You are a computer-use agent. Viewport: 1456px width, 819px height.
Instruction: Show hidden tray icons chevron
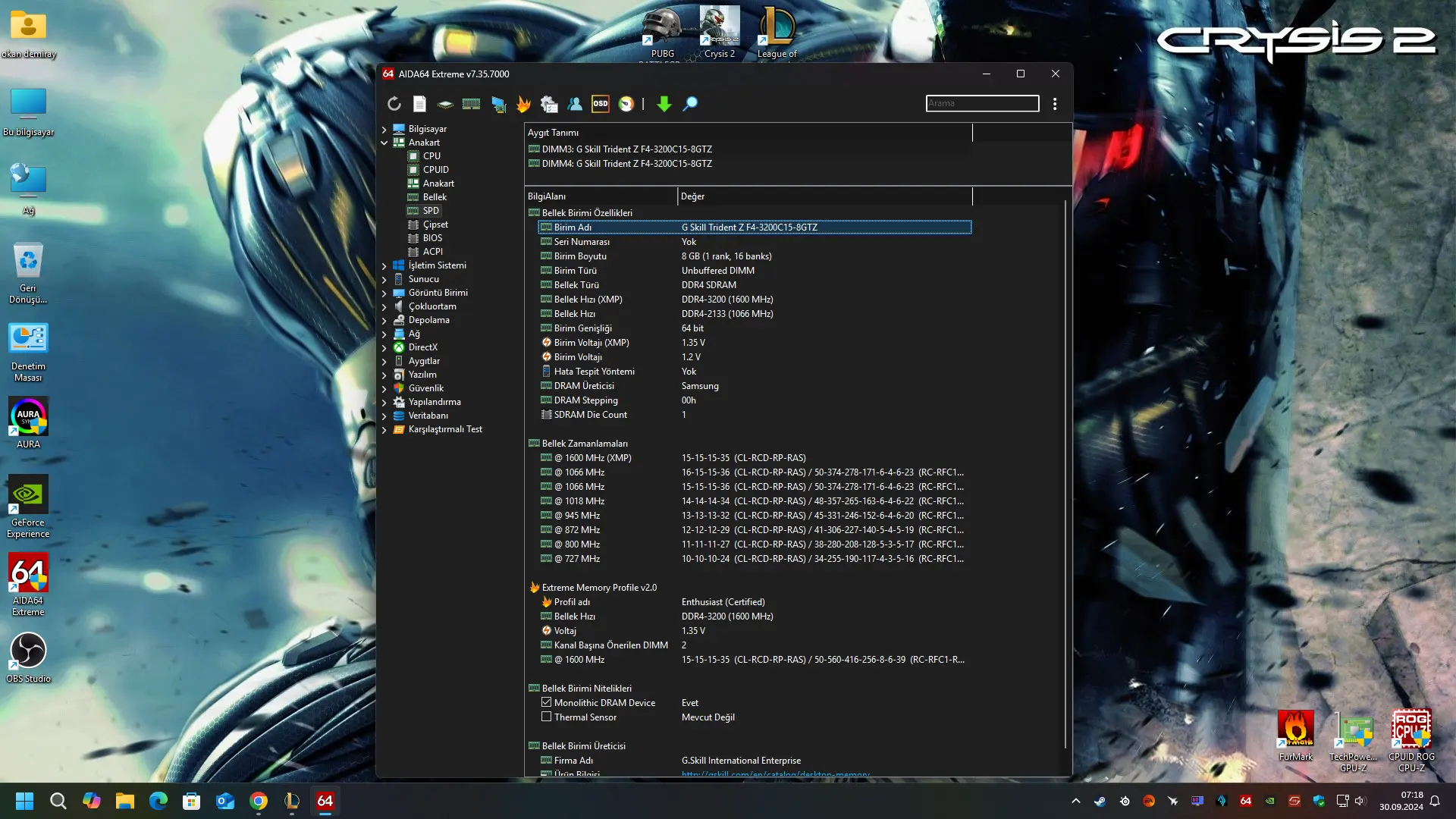(x=1075, y=801)
